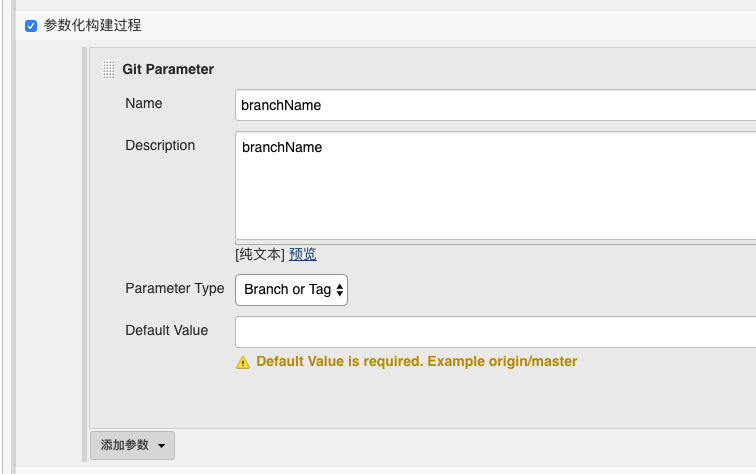The image size is (756, 474).
Task: Focus the Name field containing branchName
Action: pos(495,104)
